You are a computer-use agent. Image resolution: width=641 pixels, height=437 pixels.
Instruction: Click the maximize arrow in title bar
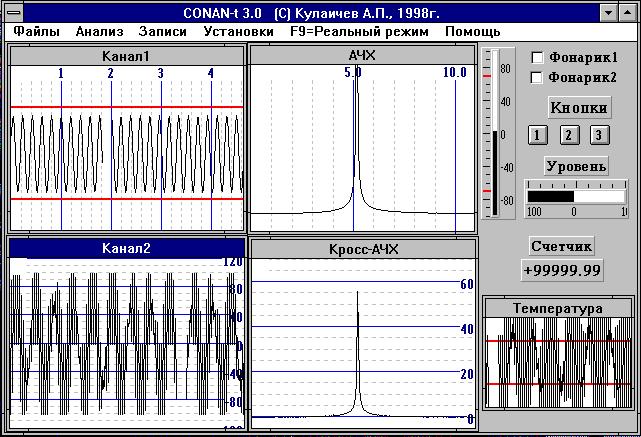(628, 11)
